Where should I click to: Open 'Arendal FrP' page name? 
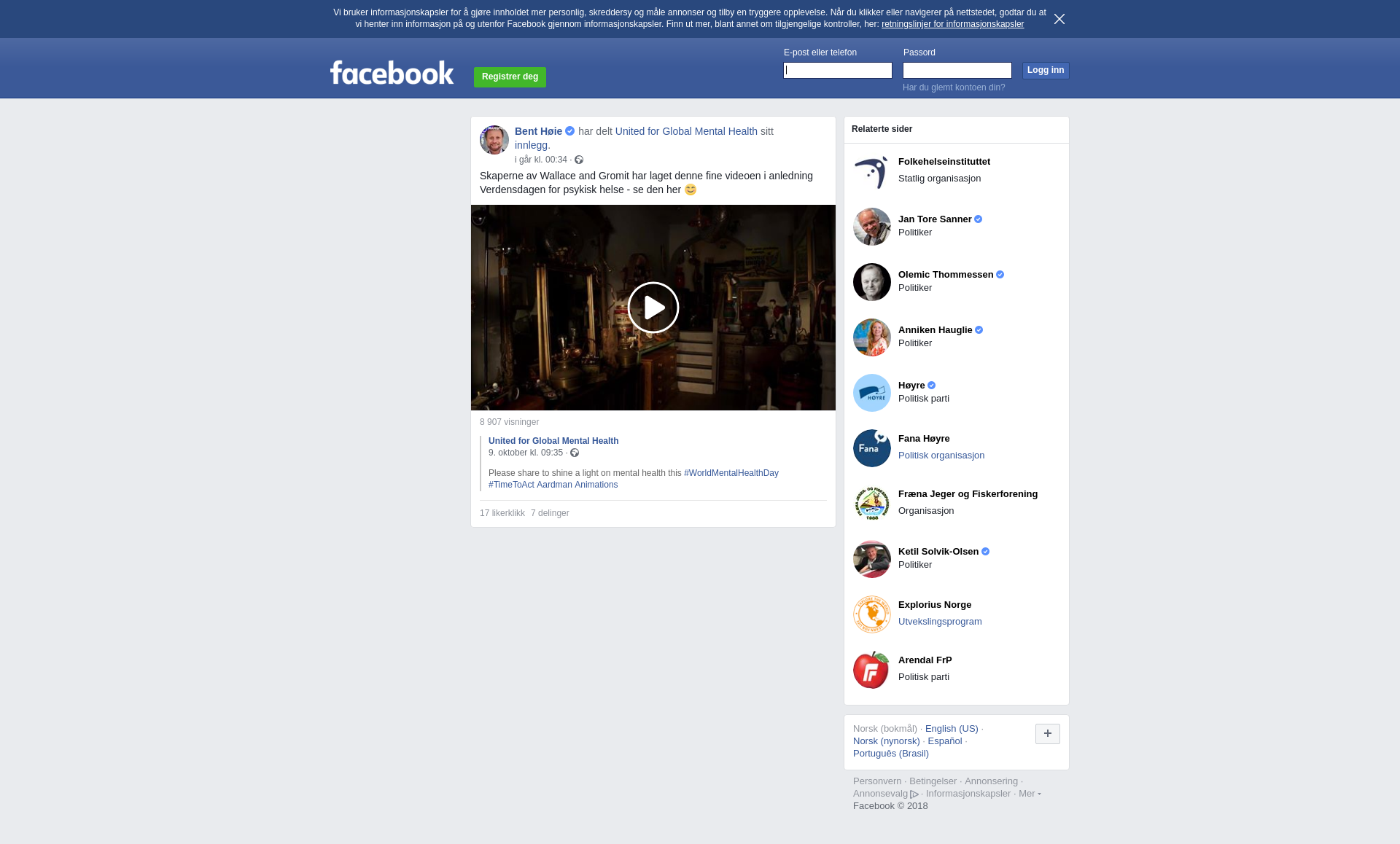(925, 660)
